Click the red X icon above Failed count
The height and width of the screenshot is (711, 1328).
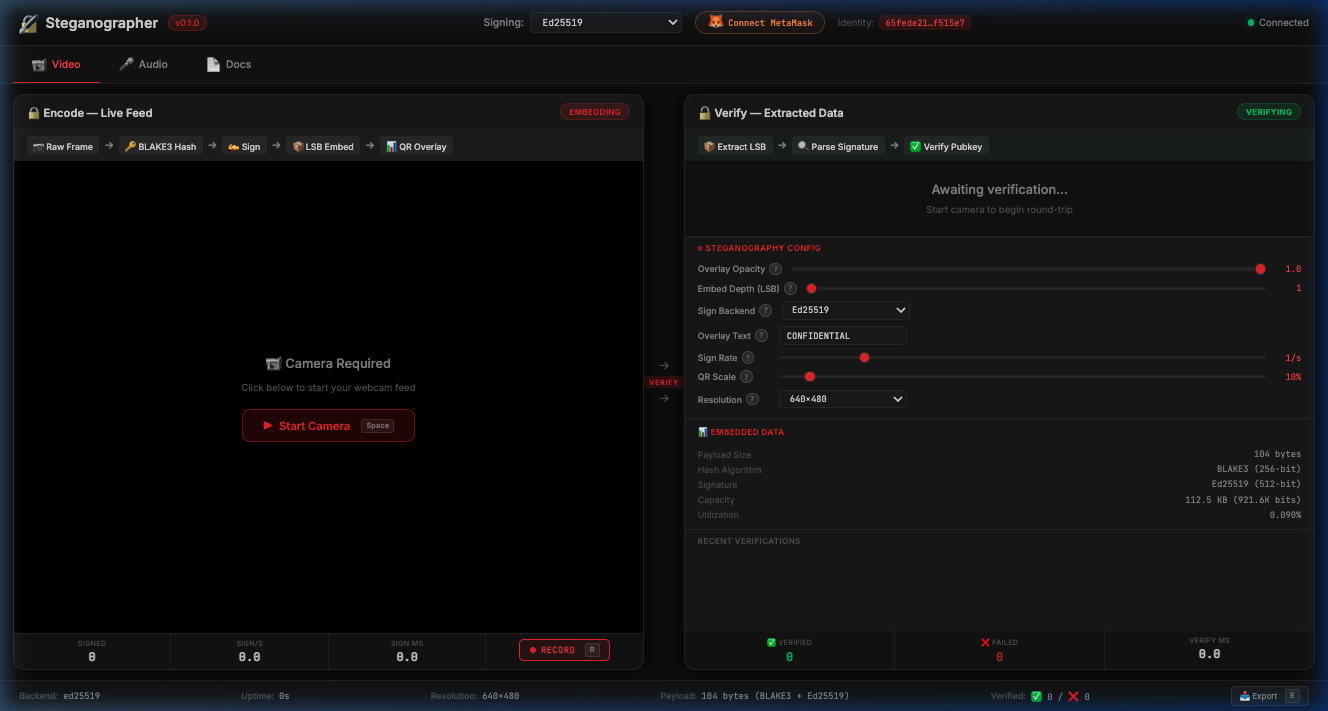coord(985,642)
